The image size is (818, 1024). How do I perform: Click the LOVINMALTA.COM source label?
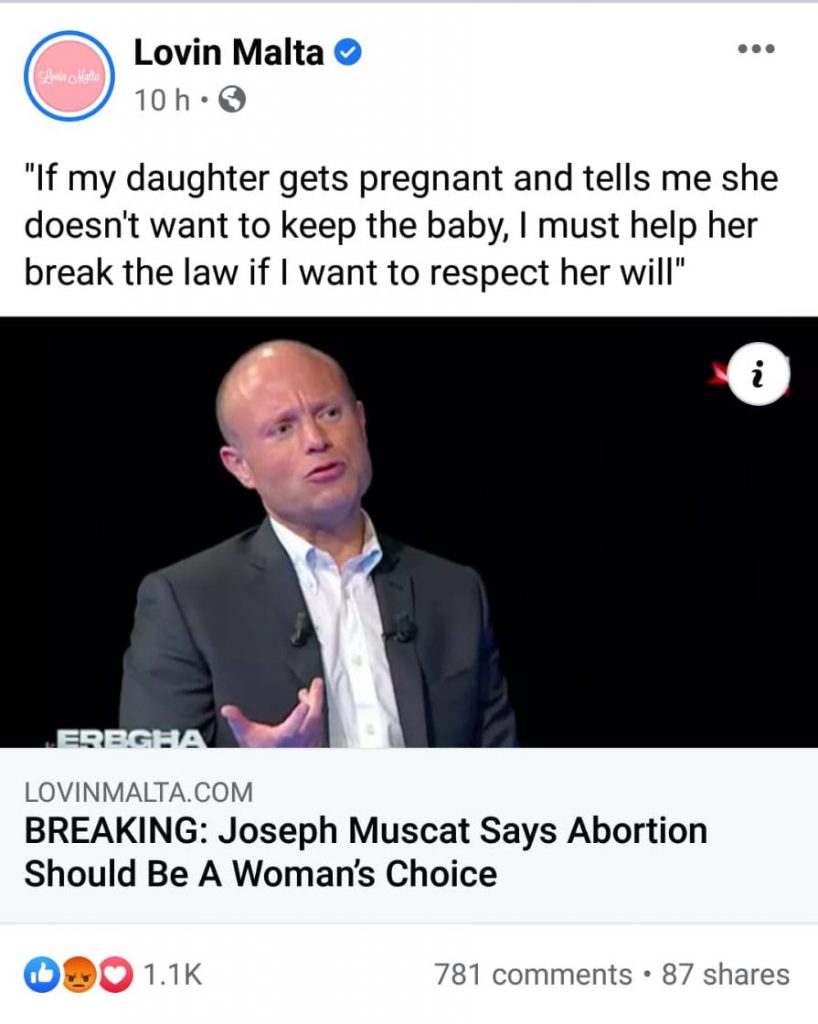(138, 792)
